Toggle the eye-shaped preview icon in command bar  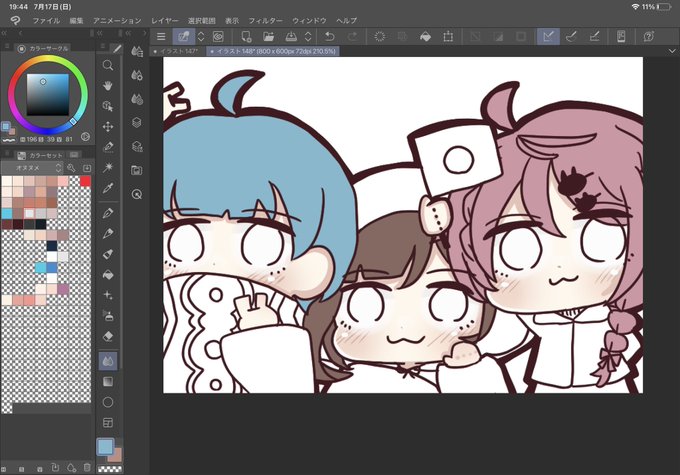(x=218, y=36)
